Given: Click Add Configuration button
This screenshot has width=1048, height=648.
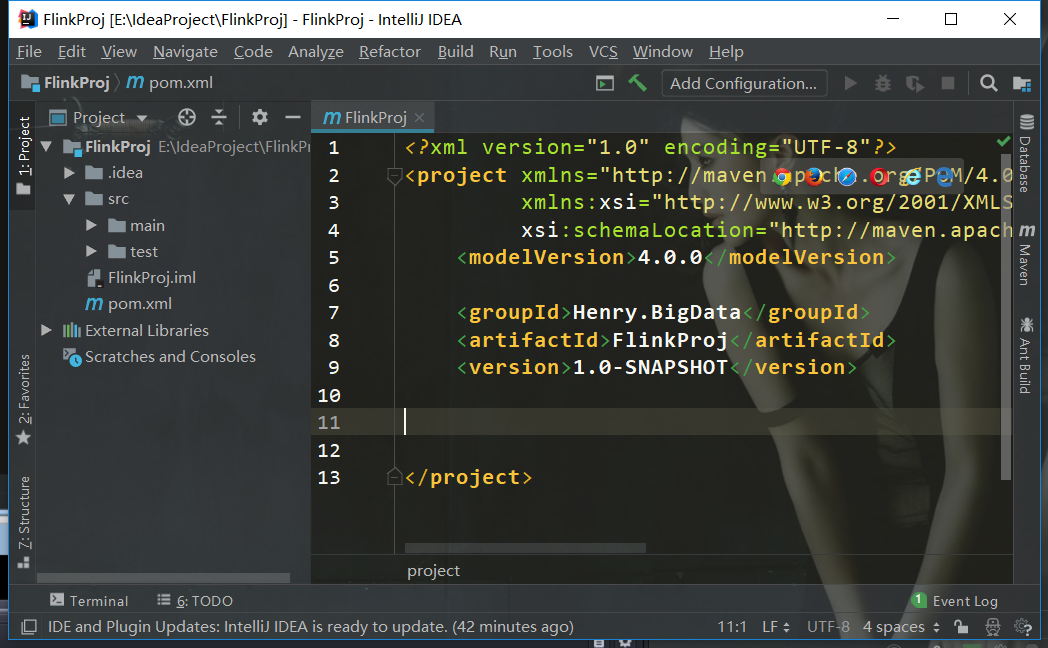Looking at the screenshot, I should (x=743, y=84).
